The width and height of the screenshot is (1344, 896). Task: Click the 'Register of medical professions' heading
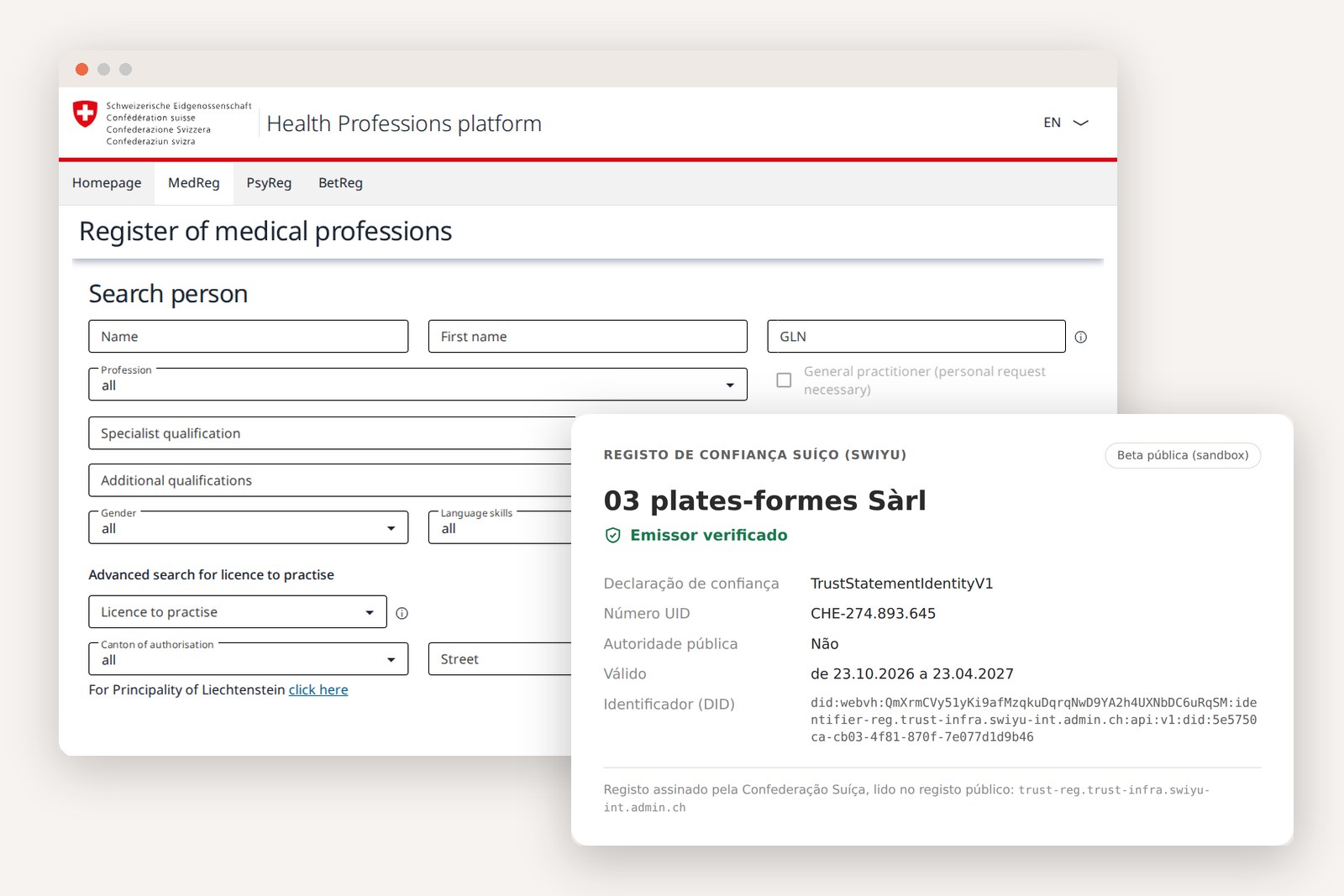(265, 231)
